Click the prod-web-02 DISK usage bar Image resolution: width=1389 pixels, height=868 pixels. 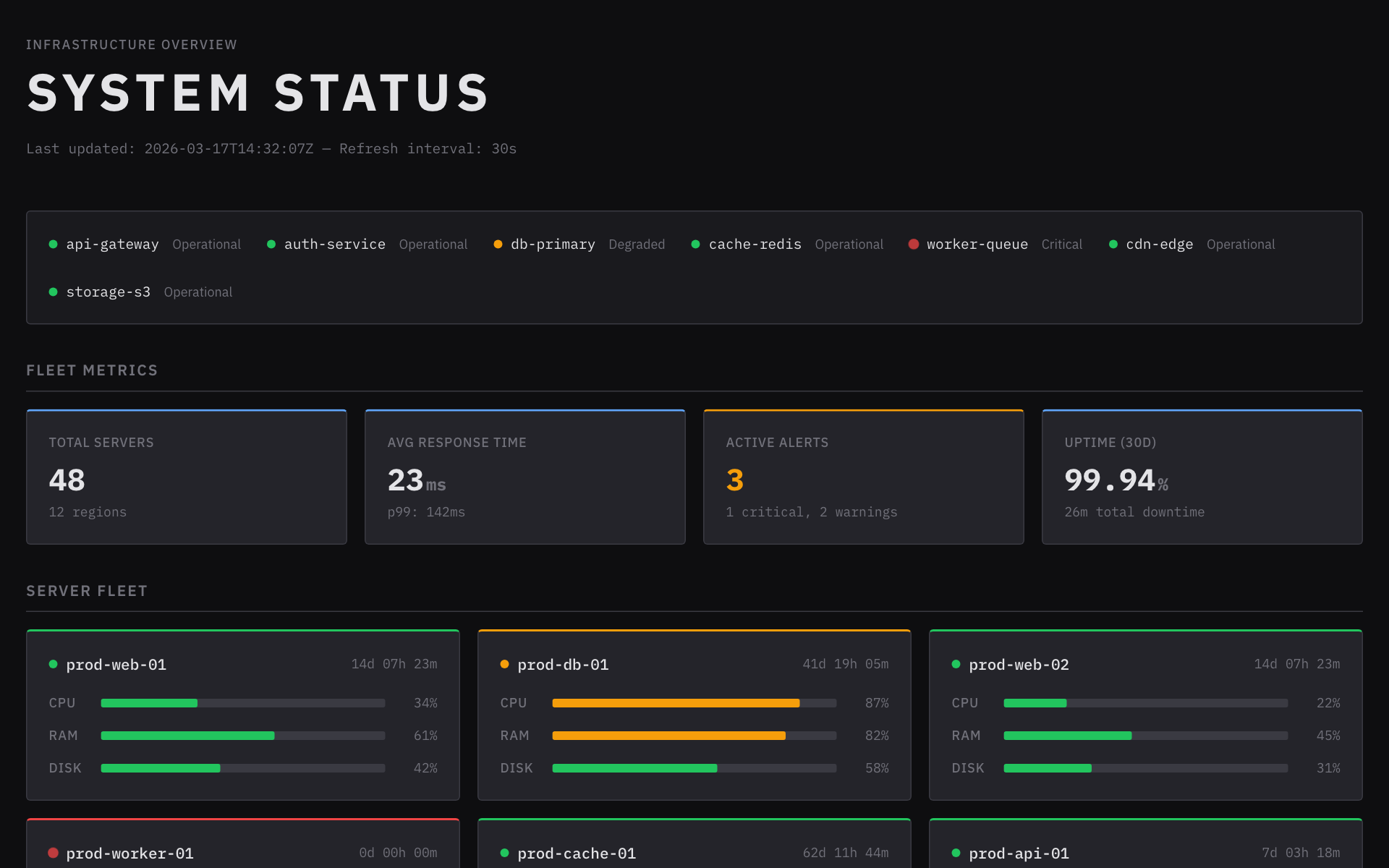click(x=1145, y=768)
